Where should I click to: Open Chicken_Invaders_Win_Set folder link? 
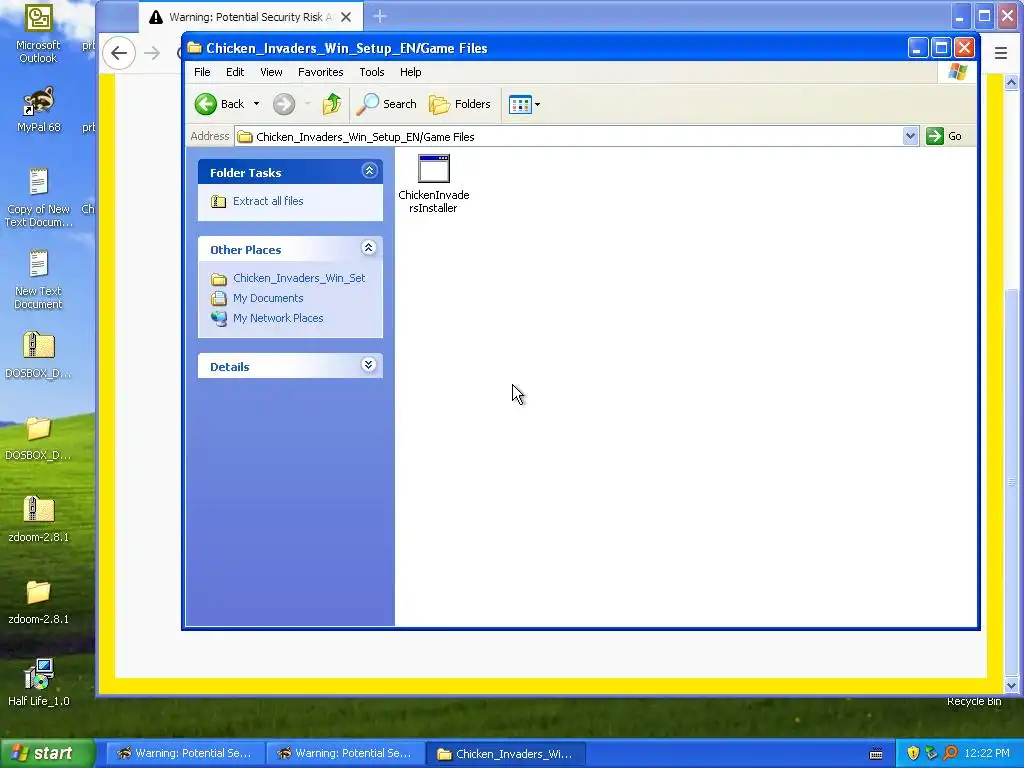pyautogui.click(x=299, y=278)
